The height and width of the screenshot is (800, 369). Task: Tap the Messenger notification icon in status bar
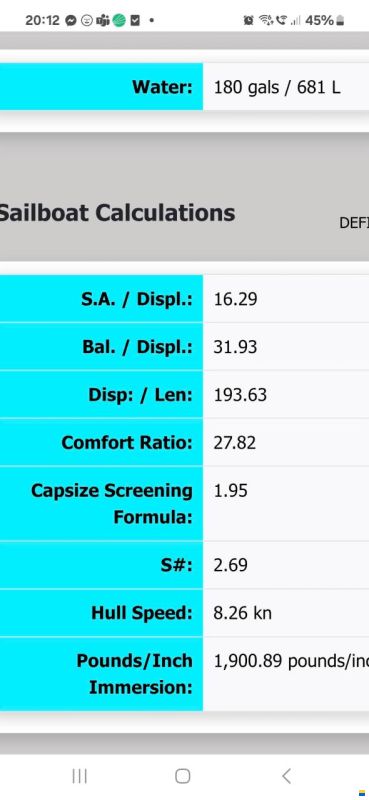click(71, 20)
